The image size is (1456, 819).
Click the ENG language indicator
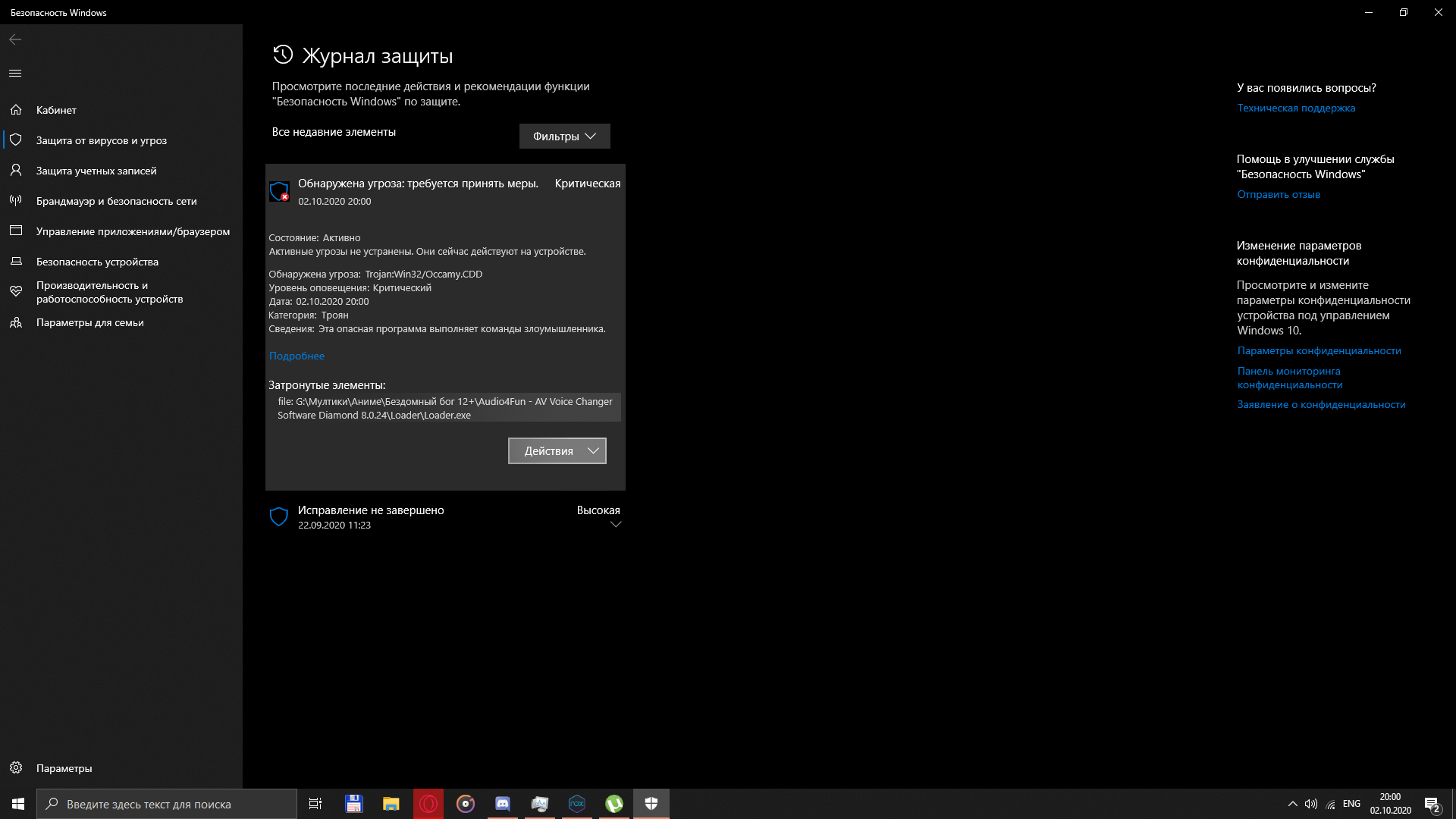pos(1351,804)
